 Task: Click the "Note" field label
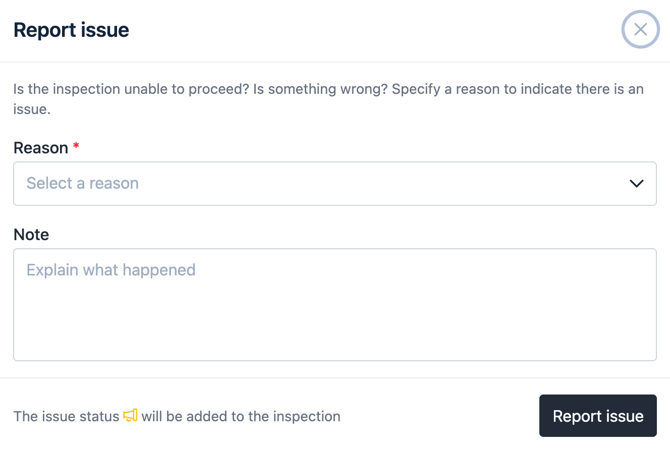click(x=31, y=235)
